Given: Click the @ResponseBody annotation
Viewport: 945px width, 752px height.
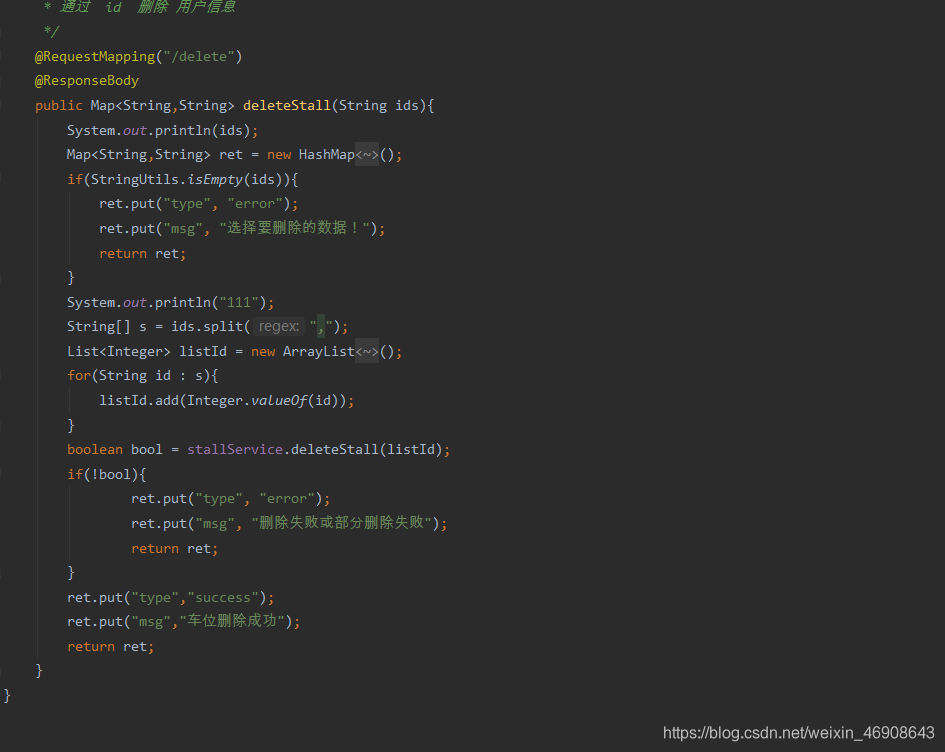Looking at the screenshot, I should click(87, 81).
